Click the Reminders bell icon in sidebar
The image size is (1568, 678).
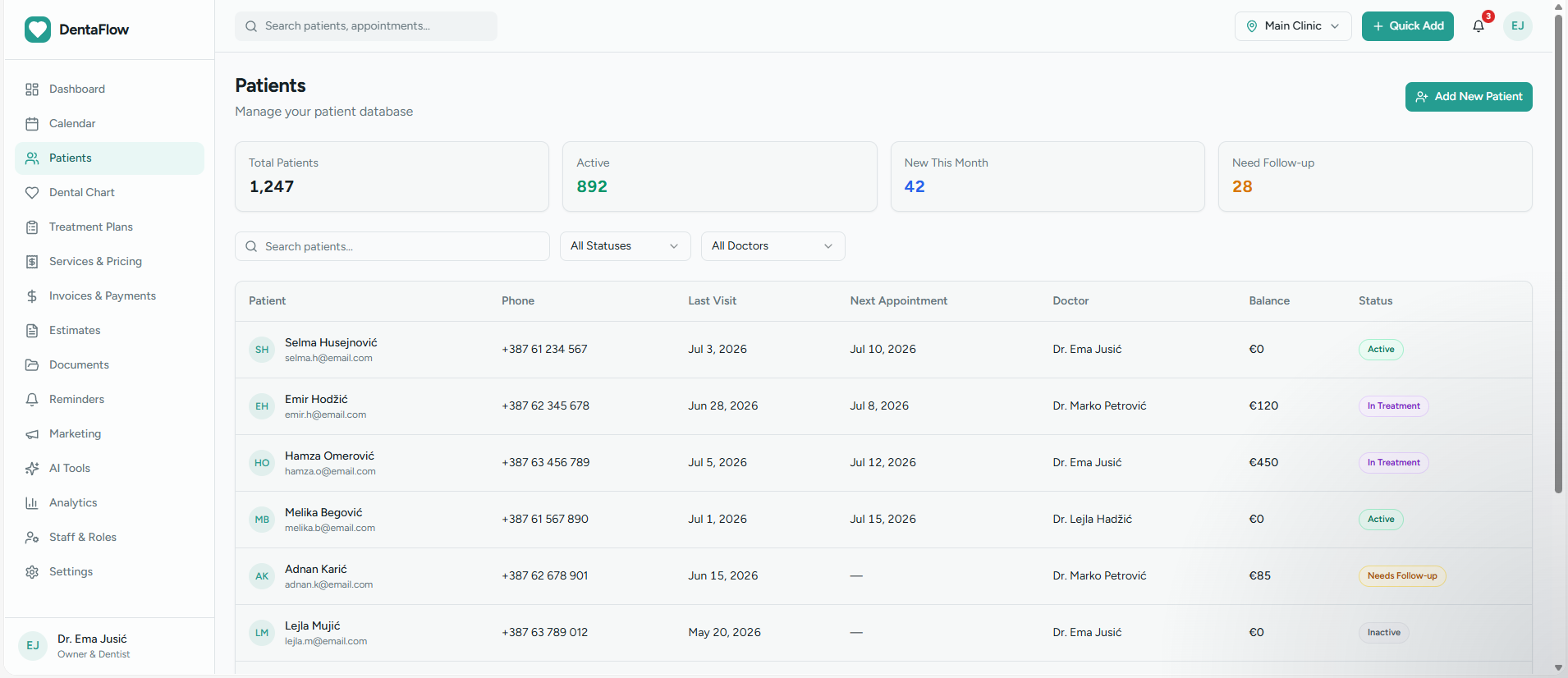point(32,400)
